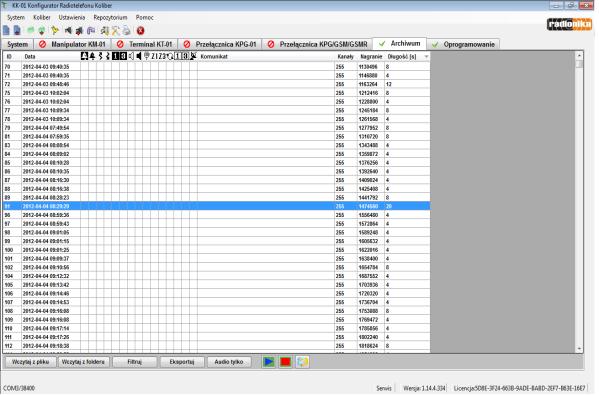Switch to the Oprogramowanie tab

[463, 44]
